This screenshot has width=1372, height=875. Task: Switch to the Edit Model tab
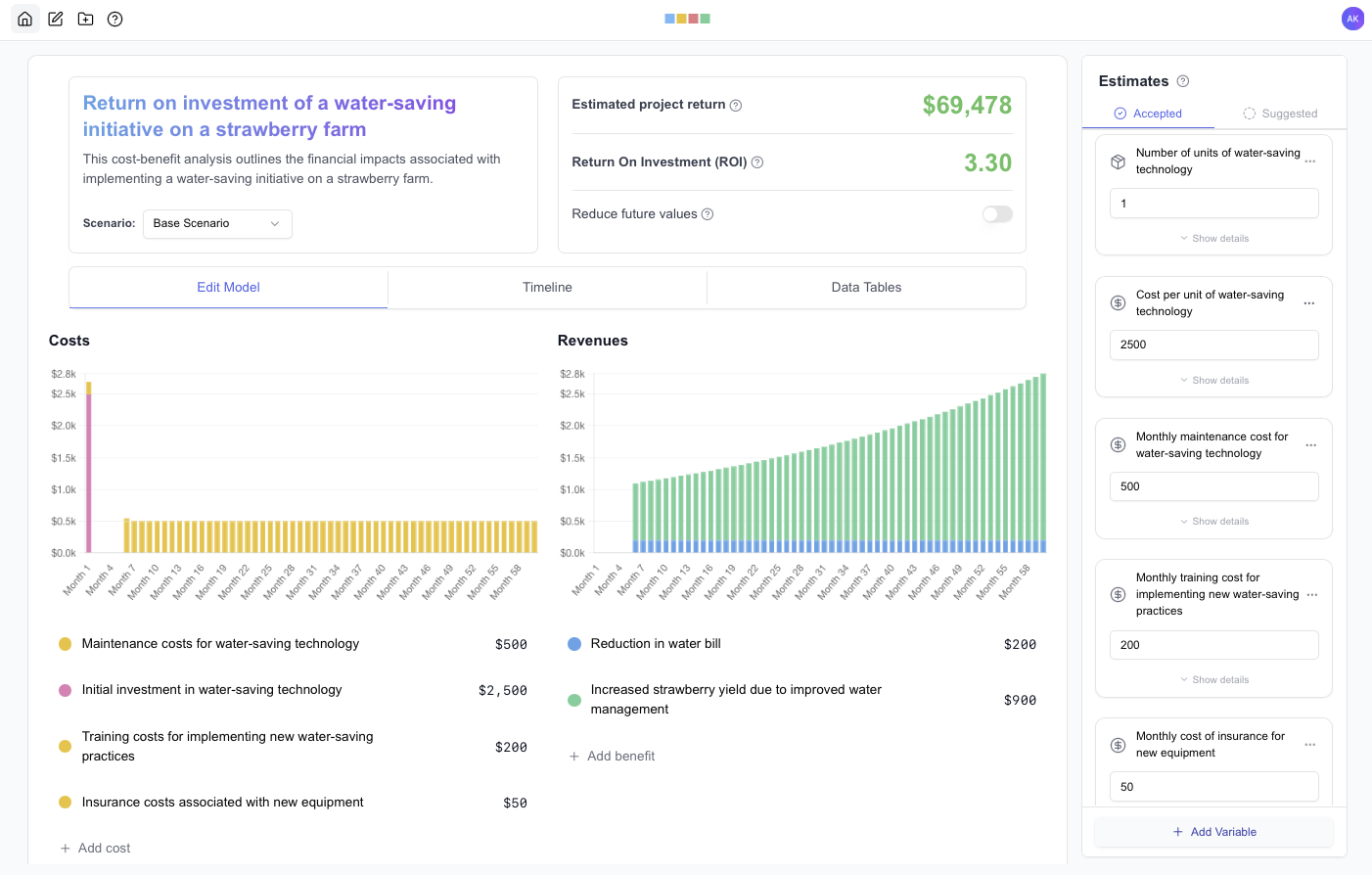click(228, 288)
